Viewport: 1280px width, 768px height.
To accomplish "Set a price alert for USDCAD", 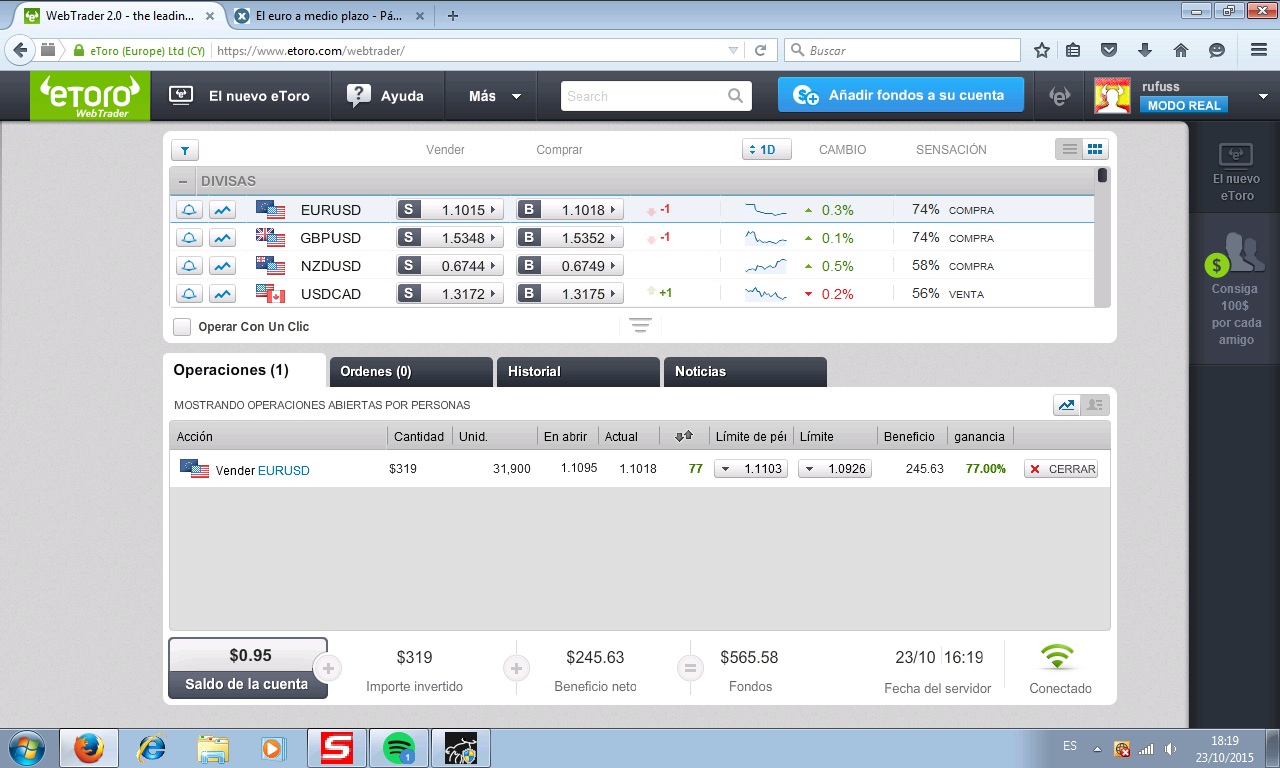I will pyautogui.click(x=189, y=294).
